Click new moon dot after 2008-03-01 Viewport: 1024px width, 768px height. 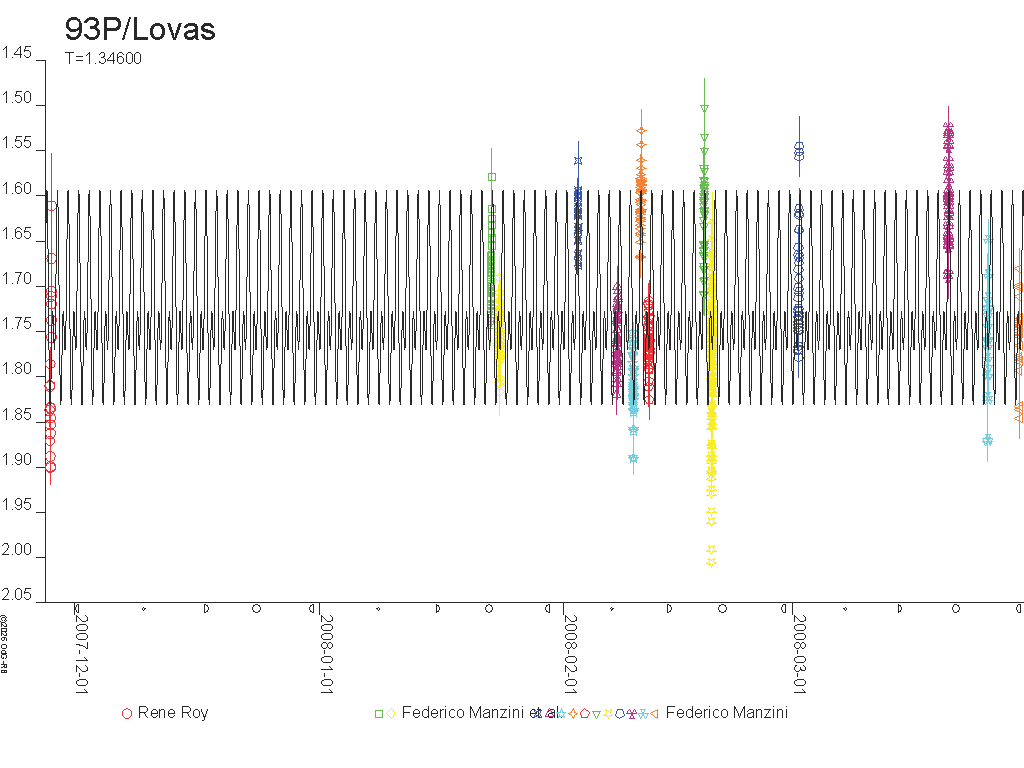click(x=845, y=609)
